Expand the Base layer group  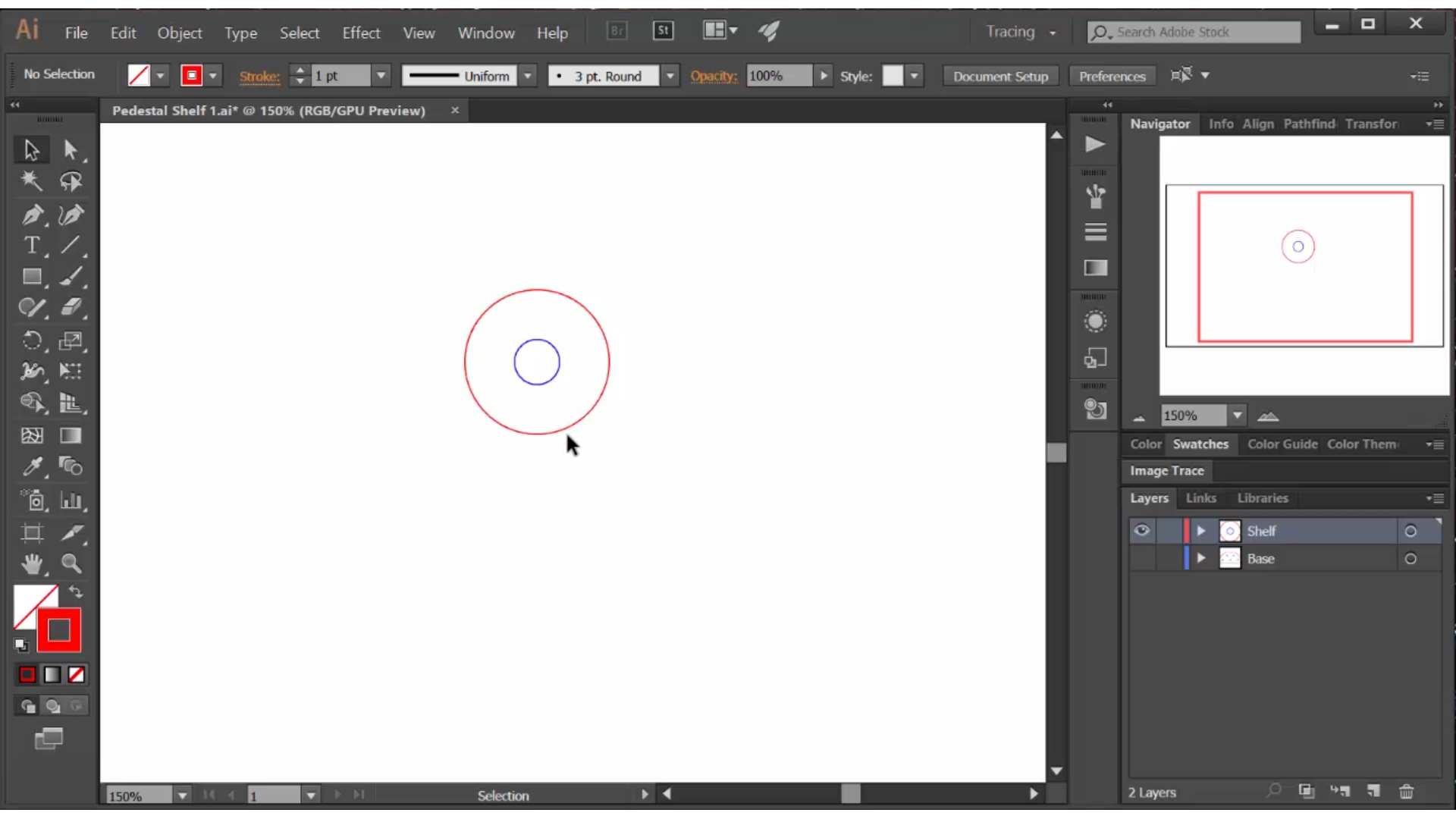[x=1200, y=558]
